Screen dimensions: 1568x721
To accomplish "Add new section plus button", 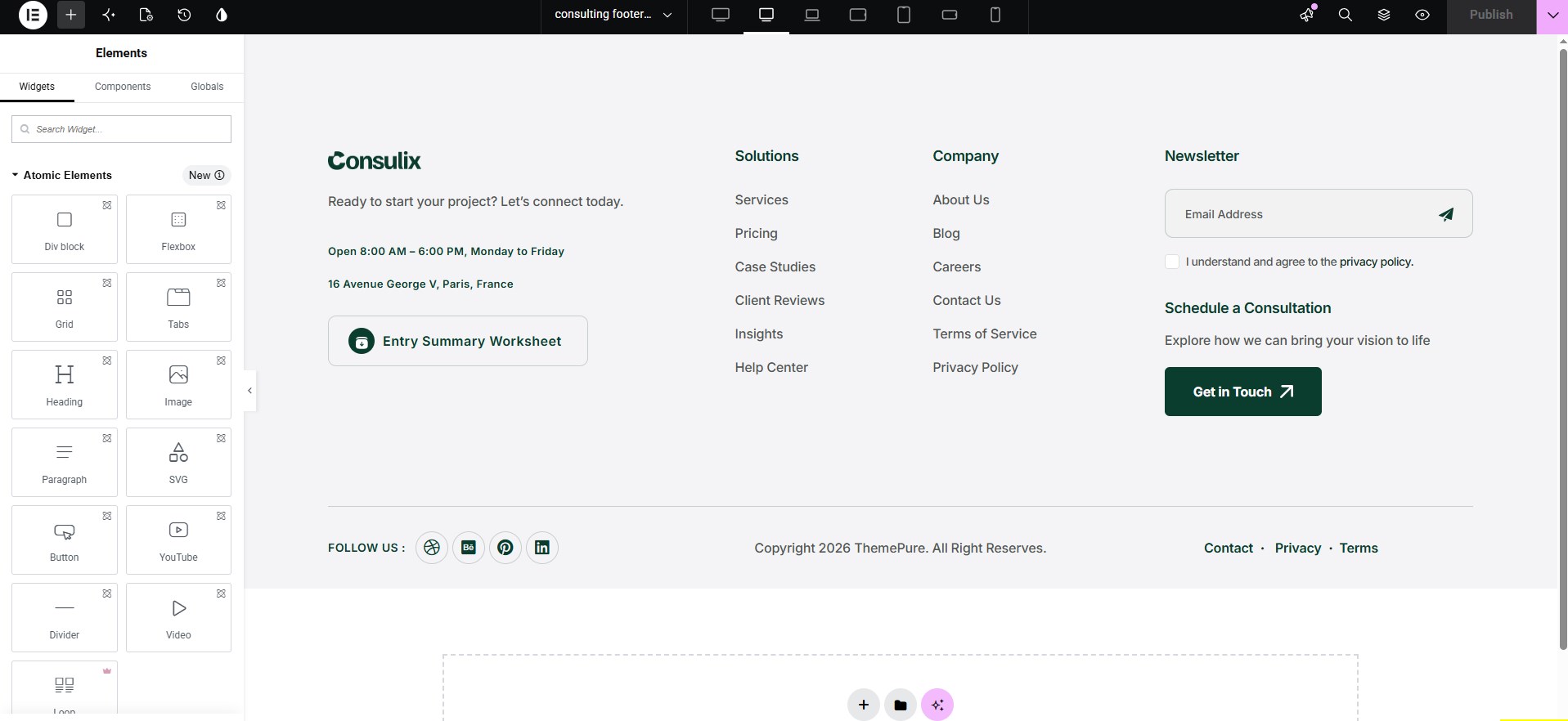I will (x=864, y=705).
